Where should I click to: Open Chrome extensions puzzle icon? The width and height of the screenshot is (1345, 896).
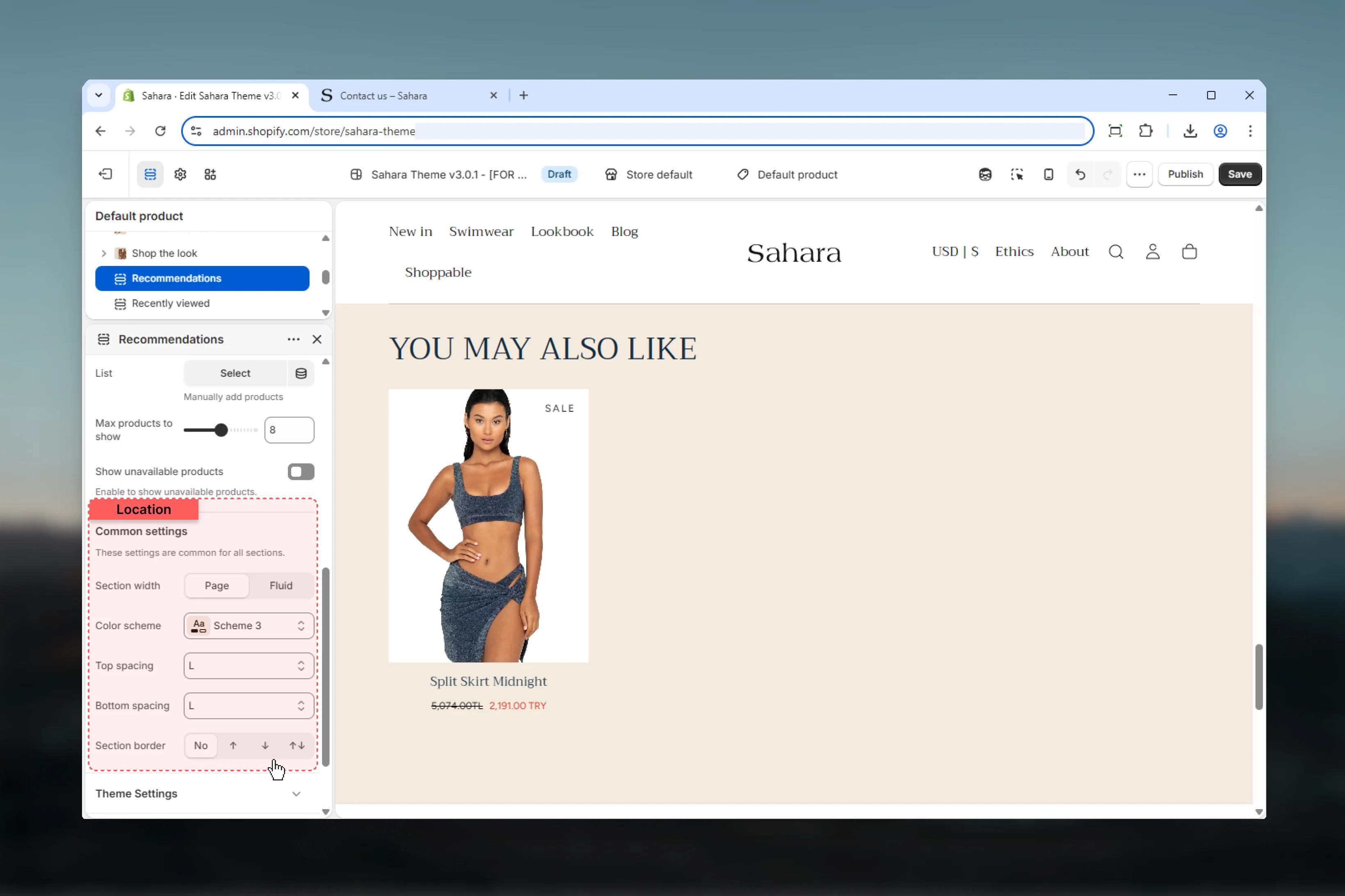pos(1145,131)
